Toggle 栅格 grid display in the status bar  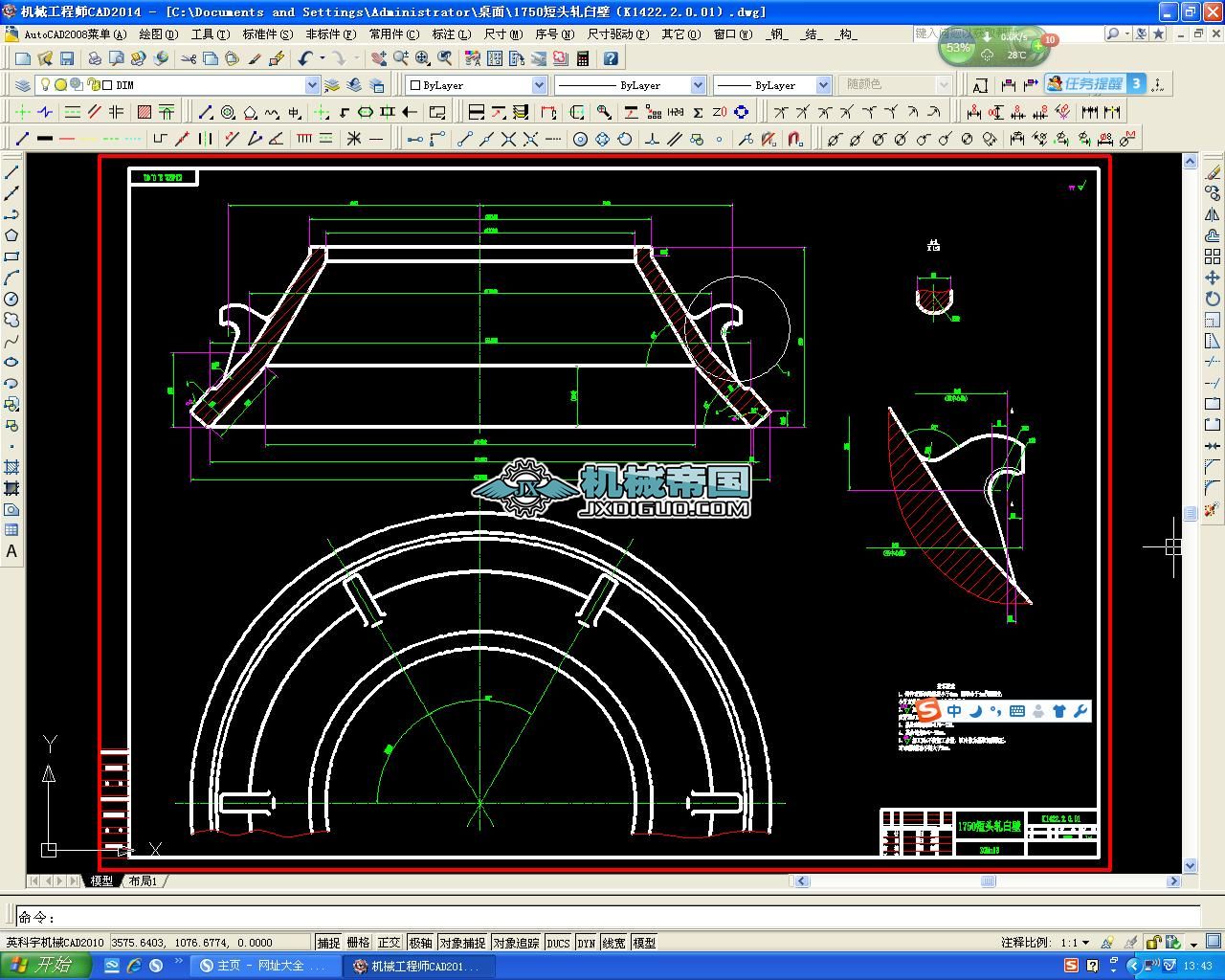[x=358, y=943]
